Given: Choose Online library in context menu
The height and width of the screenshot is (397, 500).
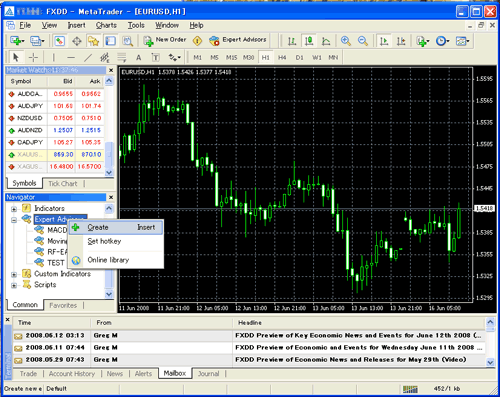Looking at the screenshot, I should (x=116, y=260).
